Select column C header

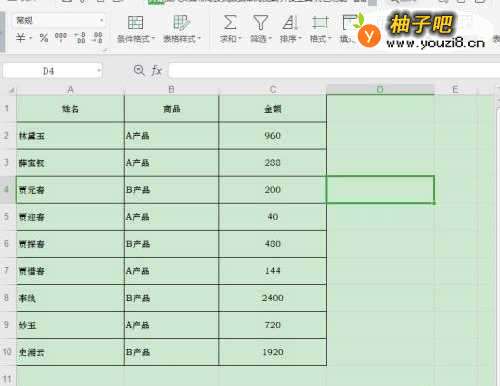[x=273, y=90]
